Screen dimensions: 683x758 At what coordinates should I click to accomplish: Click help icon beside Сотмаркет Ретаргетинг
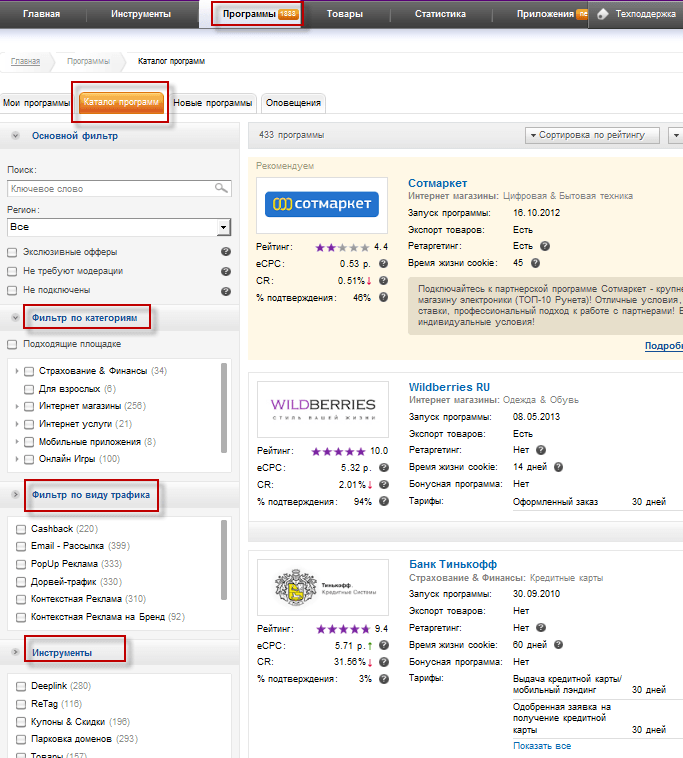545,246
